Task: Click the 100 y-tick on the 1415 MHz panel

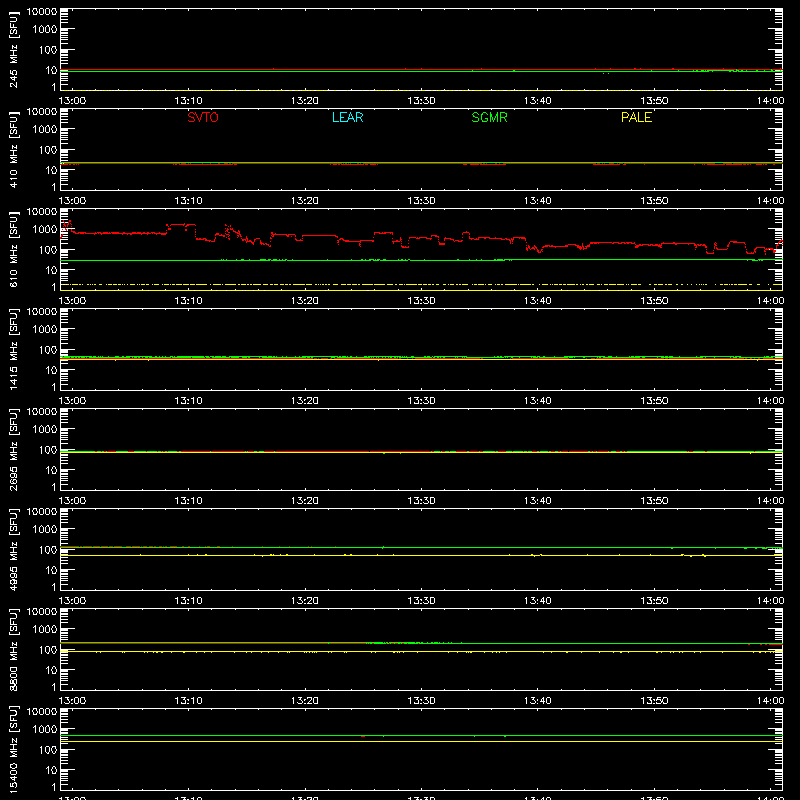Action: pos(48,350)
